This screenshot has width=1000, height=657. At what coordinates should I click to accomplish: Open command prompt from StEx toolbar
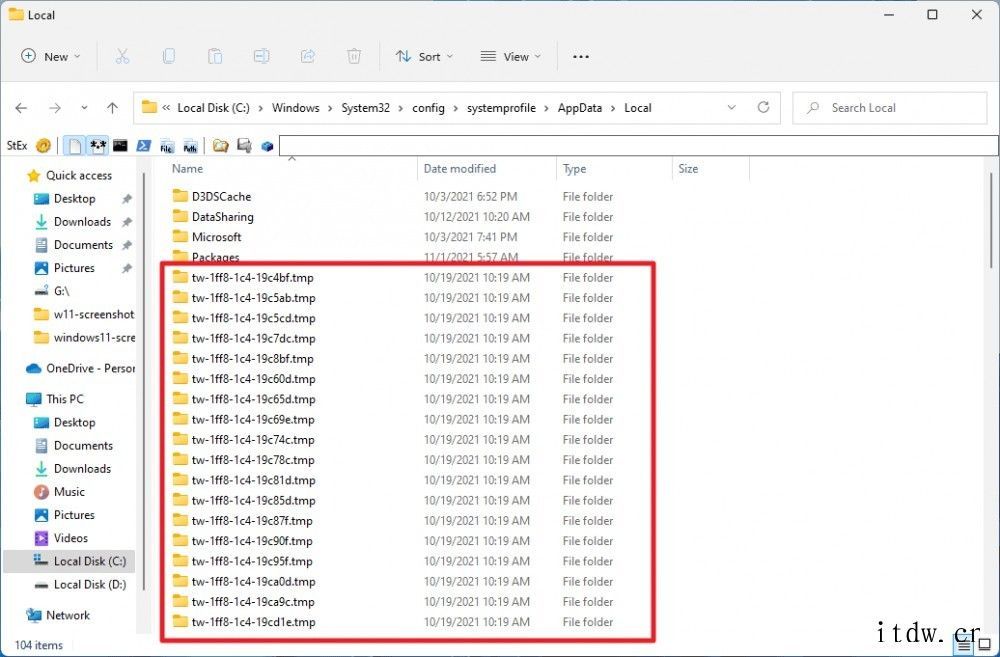tap(120, 145)
